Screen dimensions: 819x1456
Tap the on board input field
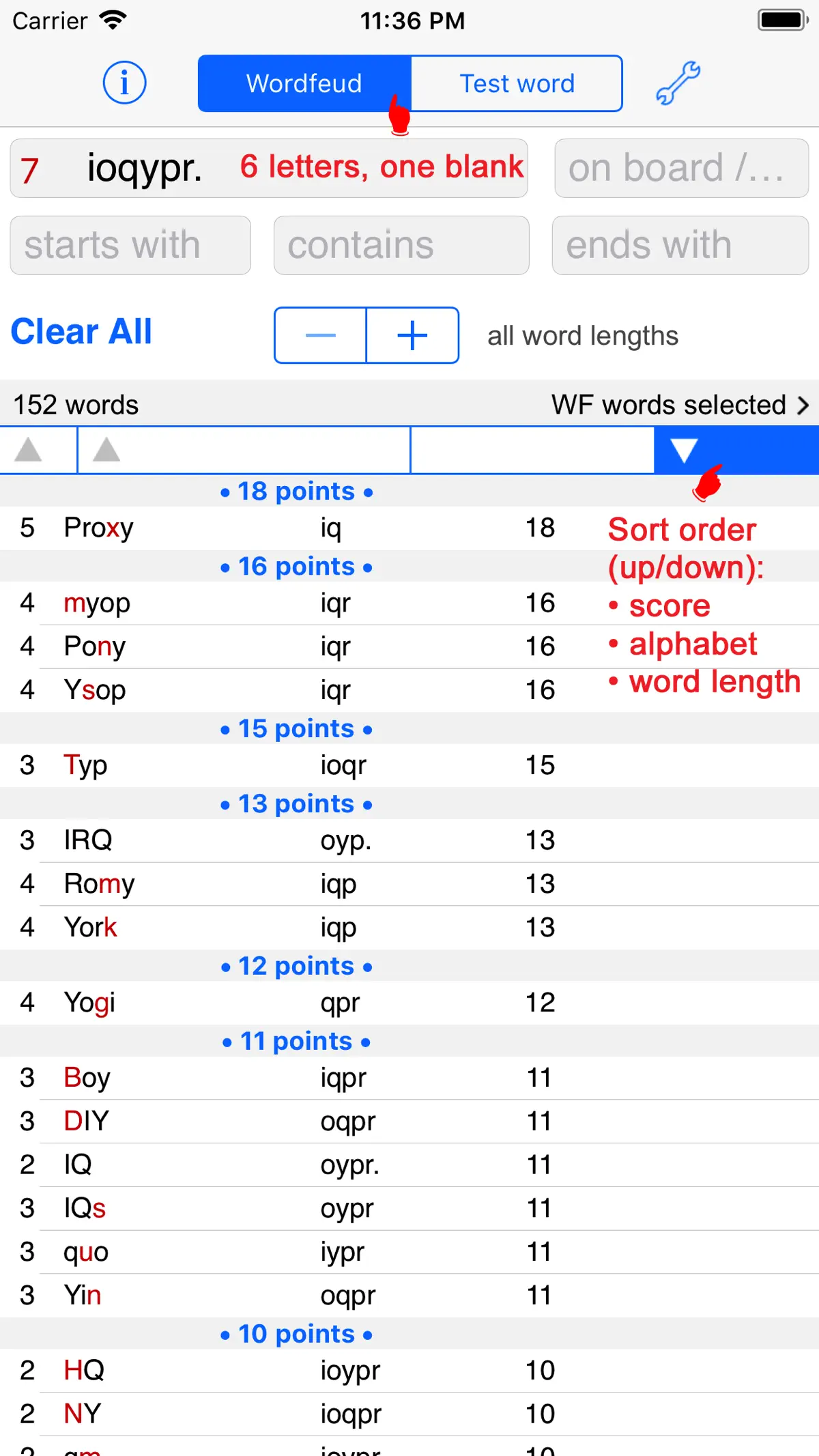682,168
